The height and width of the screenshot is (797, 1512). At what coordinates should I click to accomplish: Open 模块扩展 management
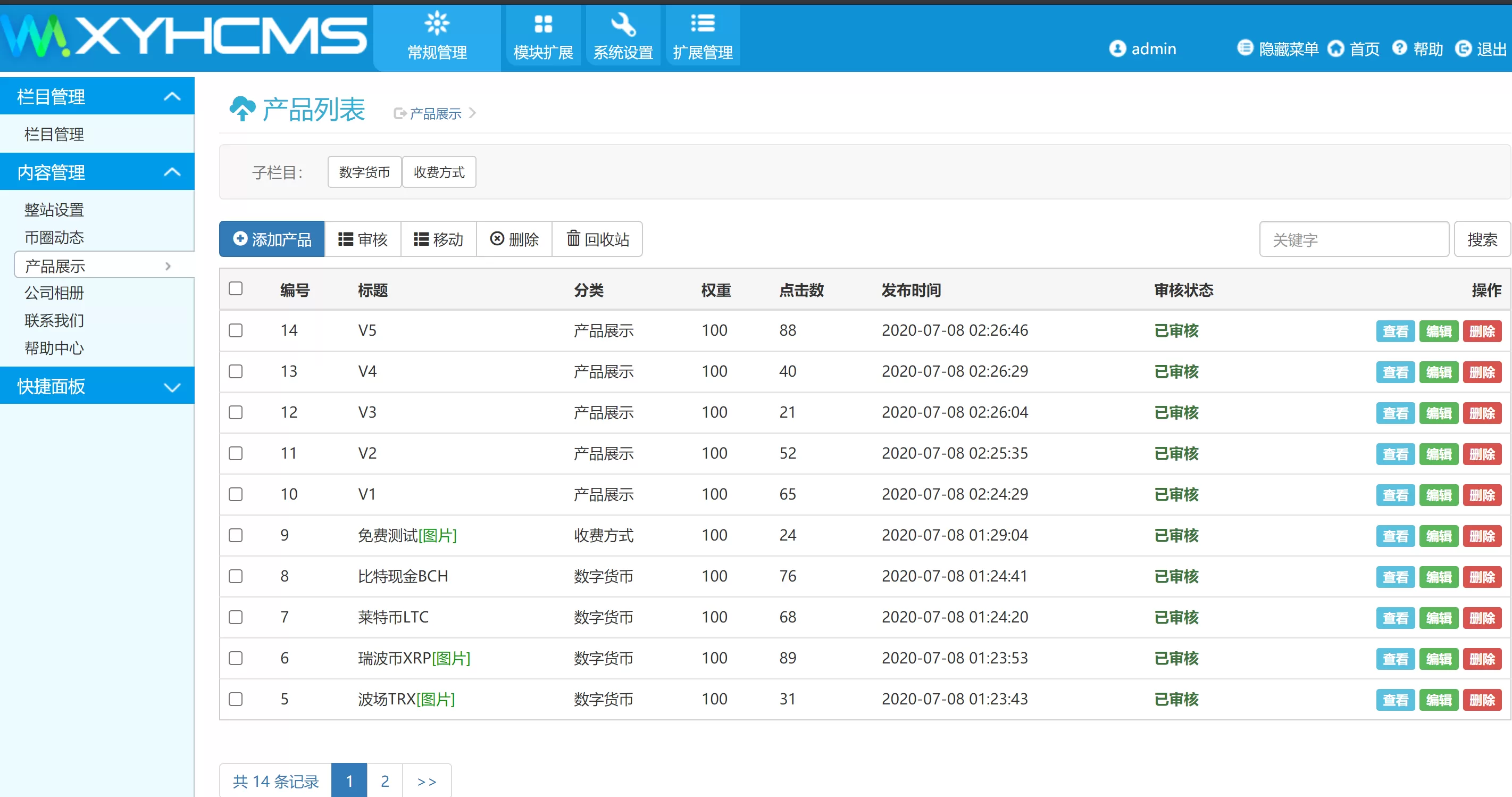click(542, 35)
